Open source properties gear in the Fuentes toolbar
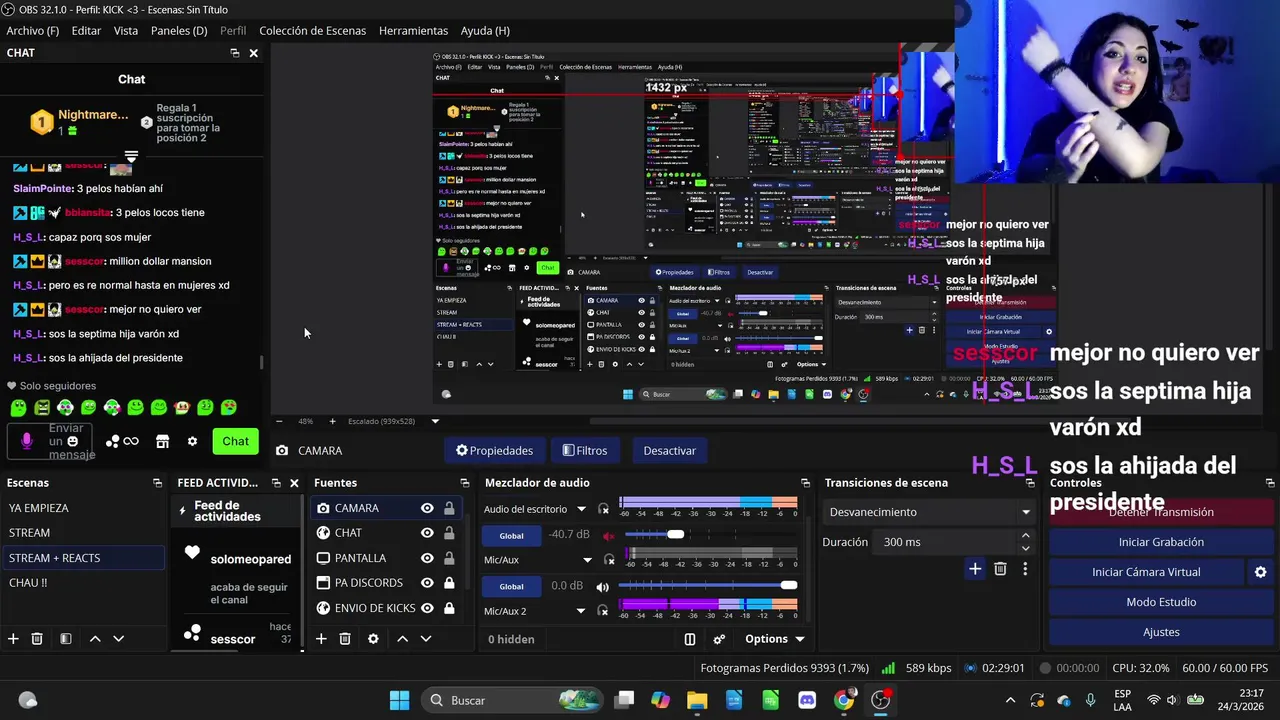The image size is (1280, 720). [x=373, y=638]
